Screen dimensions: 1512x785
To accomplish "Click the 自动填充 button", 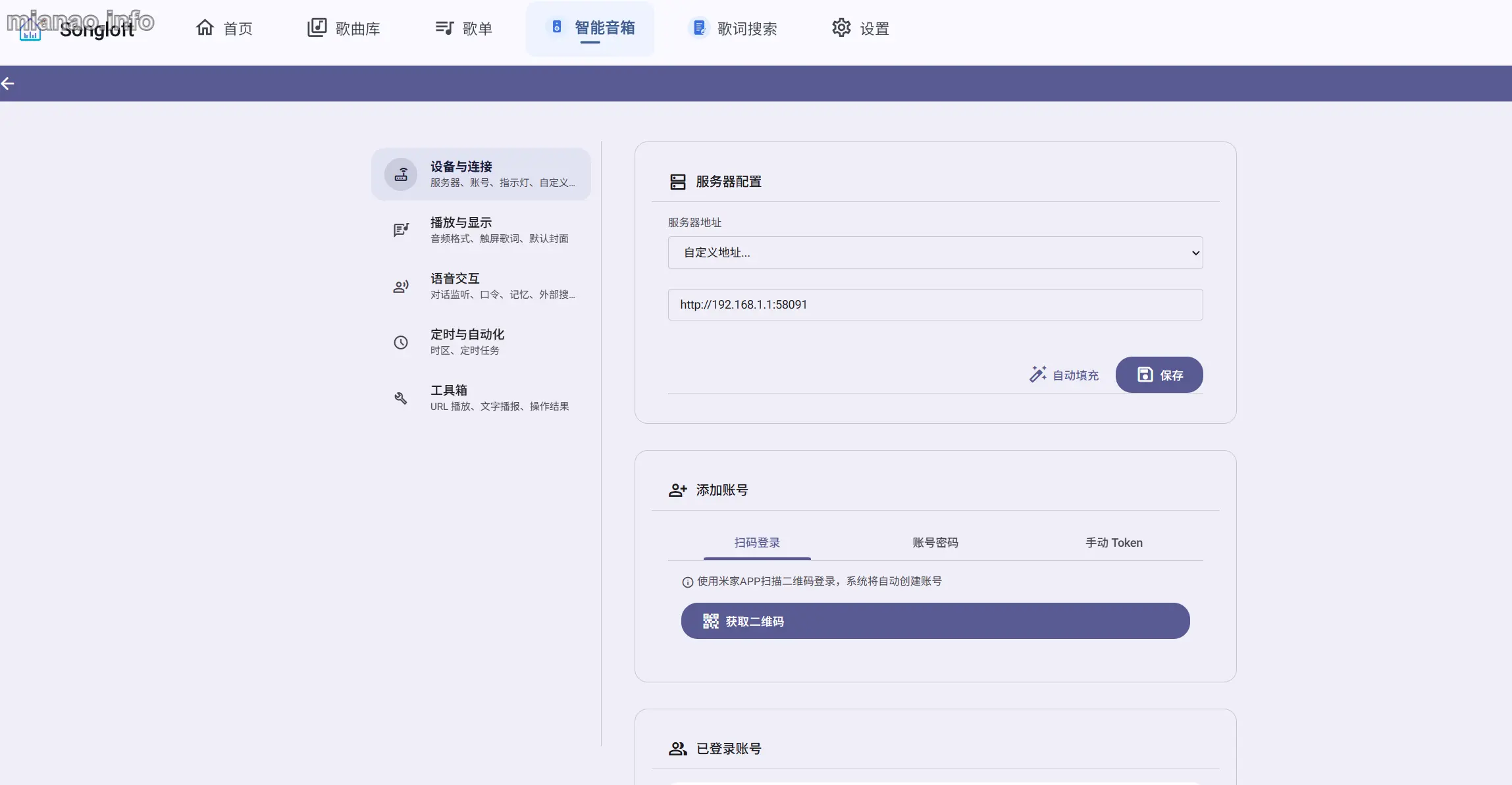I will coord(1064,375).
